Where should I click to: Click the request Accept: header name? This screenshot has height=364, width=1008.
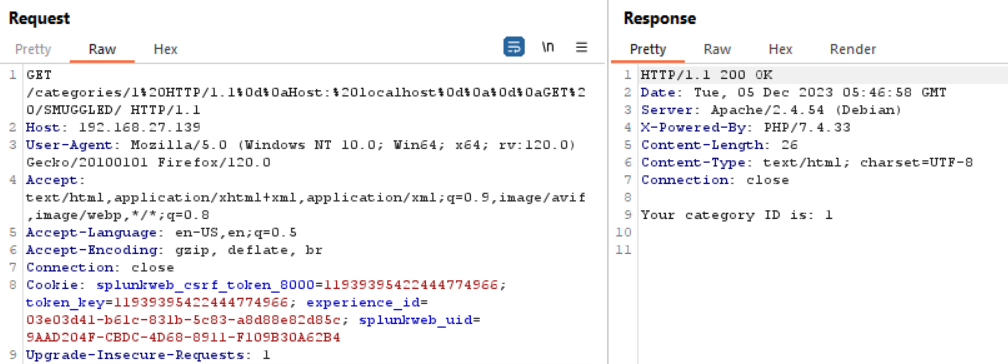click(x=55, y=180)
